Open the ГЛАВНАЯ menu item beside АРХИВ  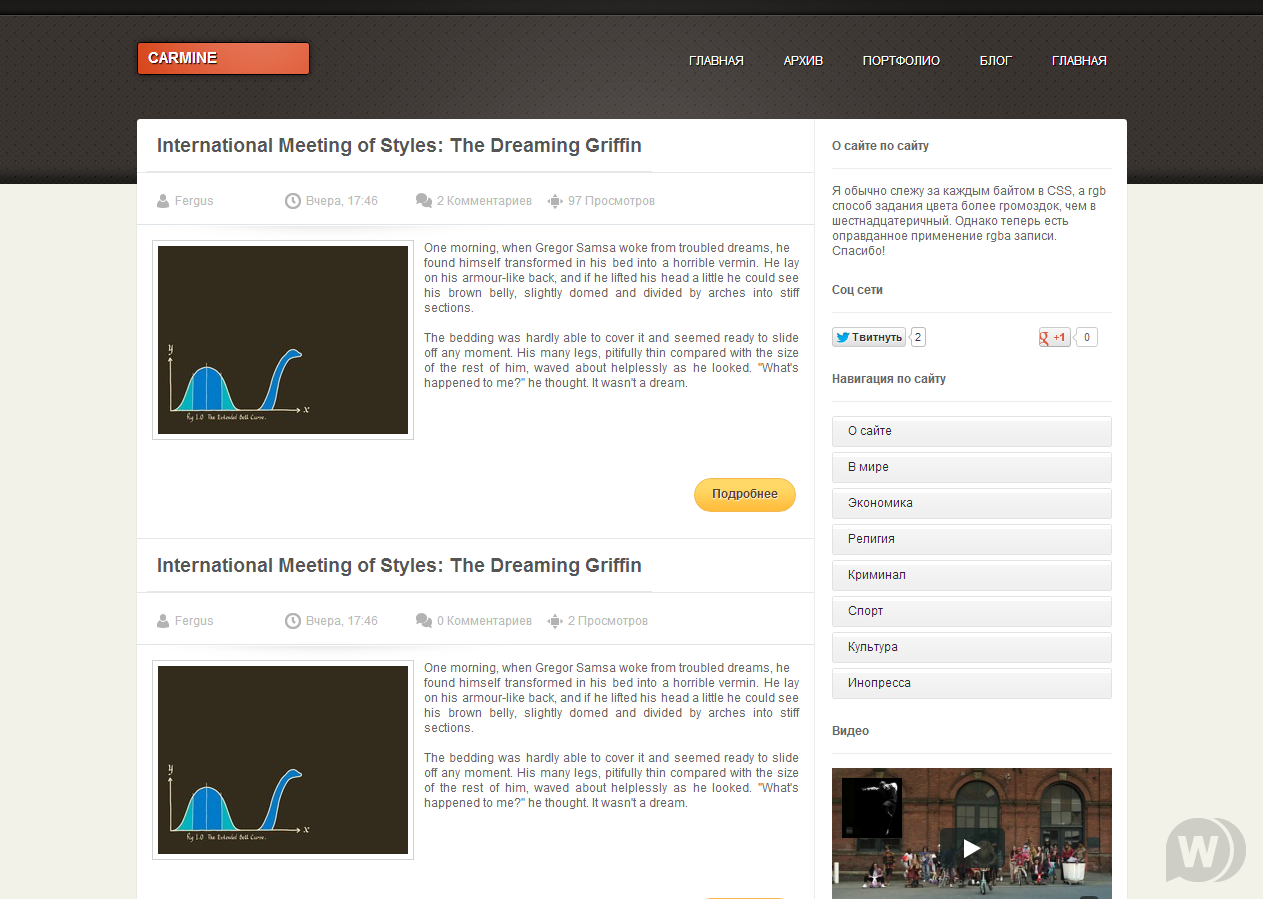(x=716, y=61)
